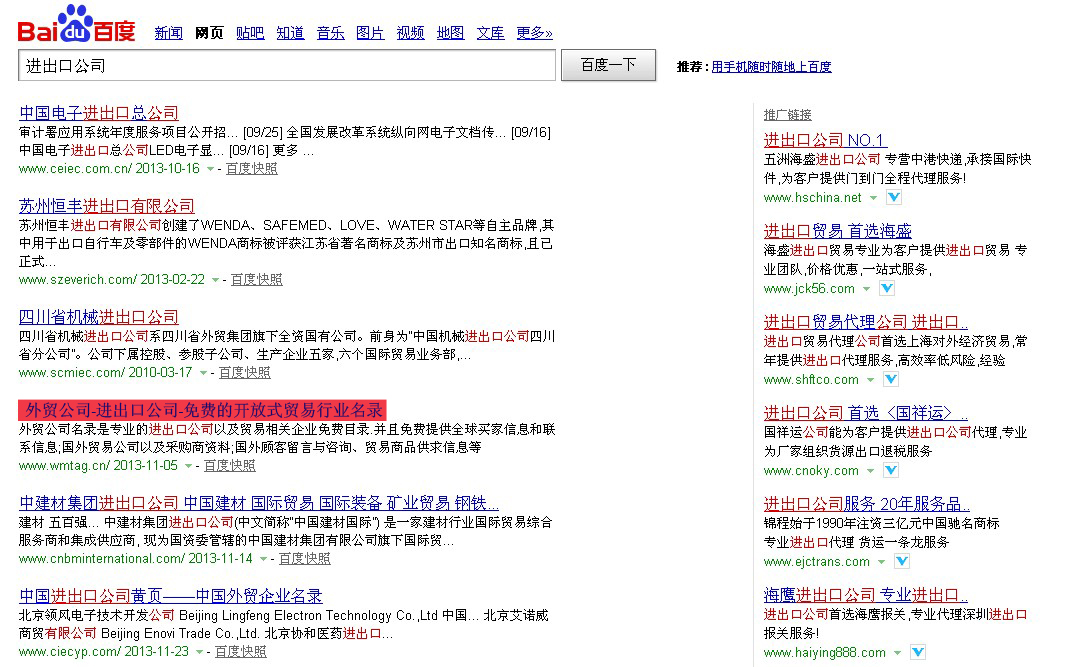Viewport: 1088px width, 667px height.
Task: Open the 中国电子进出口总公司 result
Action: 99,113
